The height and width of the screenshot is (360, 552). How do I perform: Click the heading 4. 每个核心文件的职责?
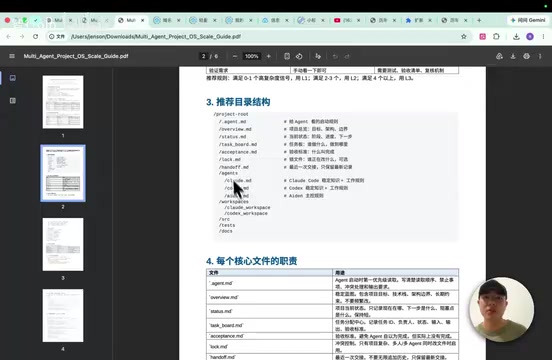[252, 261]
